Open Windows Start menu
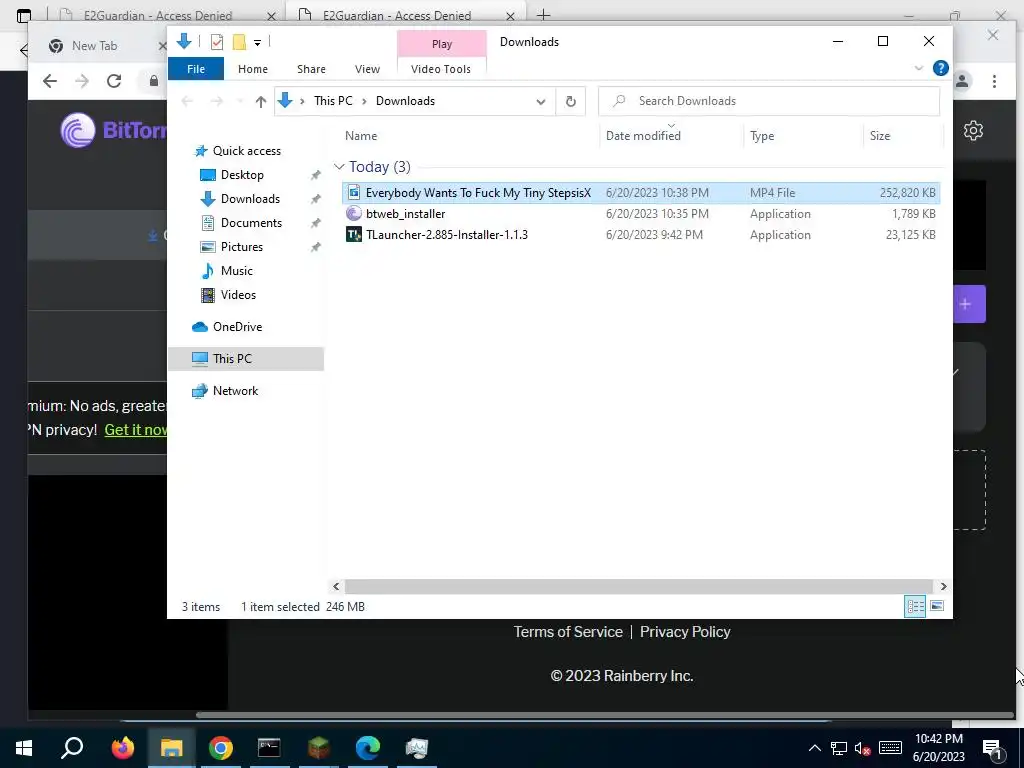This screenshot has height=768, width=1024. click(24, 748)
